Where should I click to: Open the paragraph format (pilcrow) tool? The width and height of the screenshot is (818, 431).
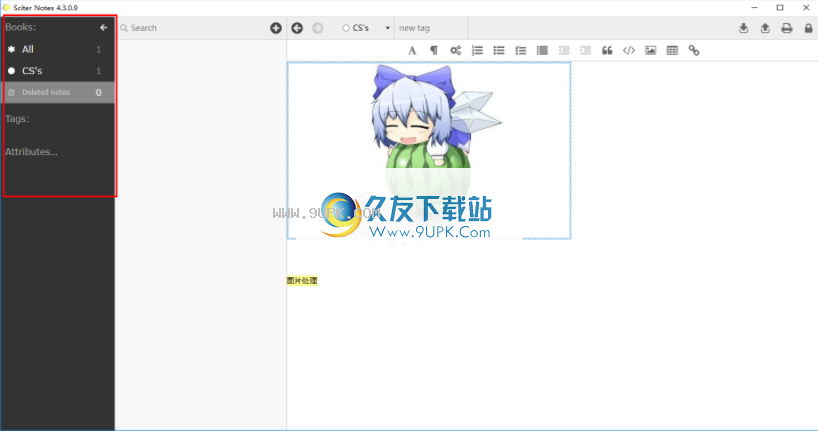434,51
